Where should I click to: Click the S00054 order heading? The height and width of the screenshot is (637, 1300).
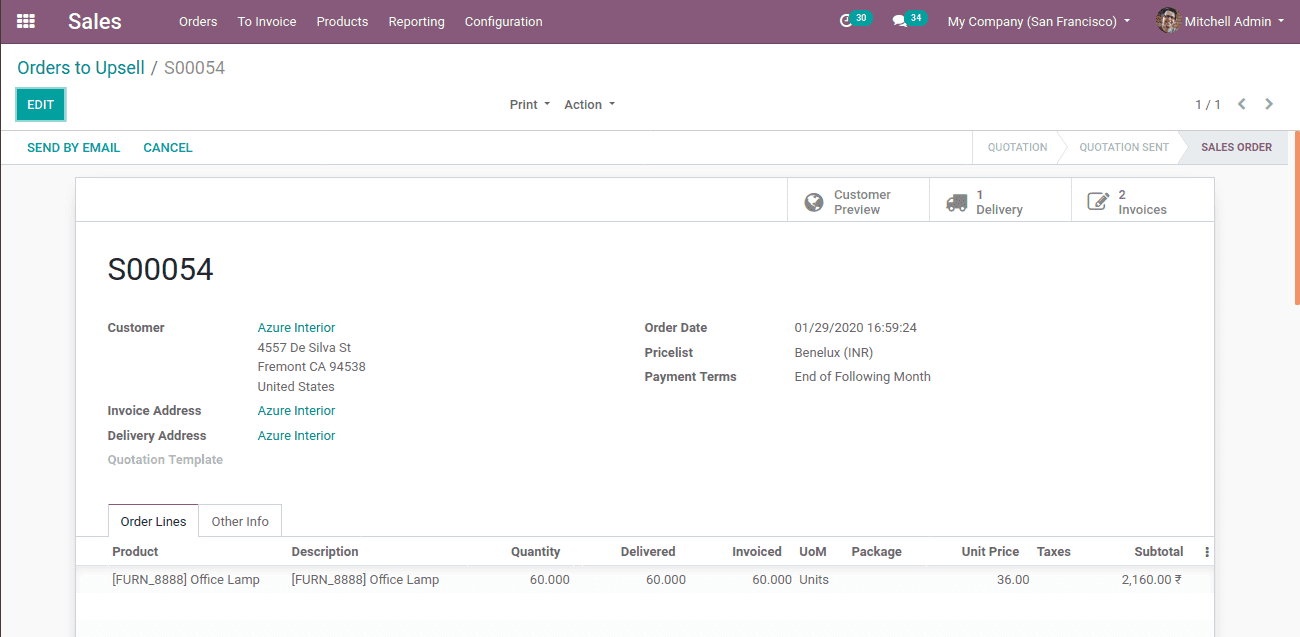161,270
